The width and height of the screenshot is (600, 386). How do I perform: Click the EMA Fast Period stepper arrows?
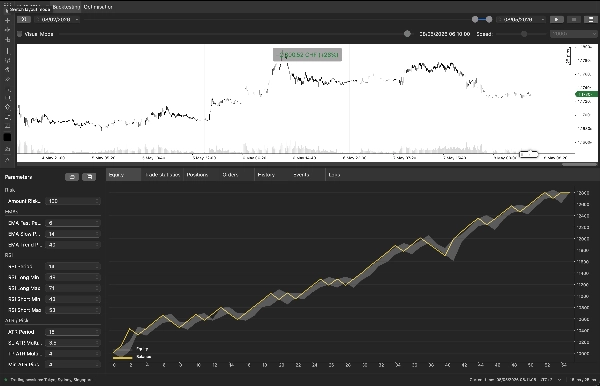(97, 223)
